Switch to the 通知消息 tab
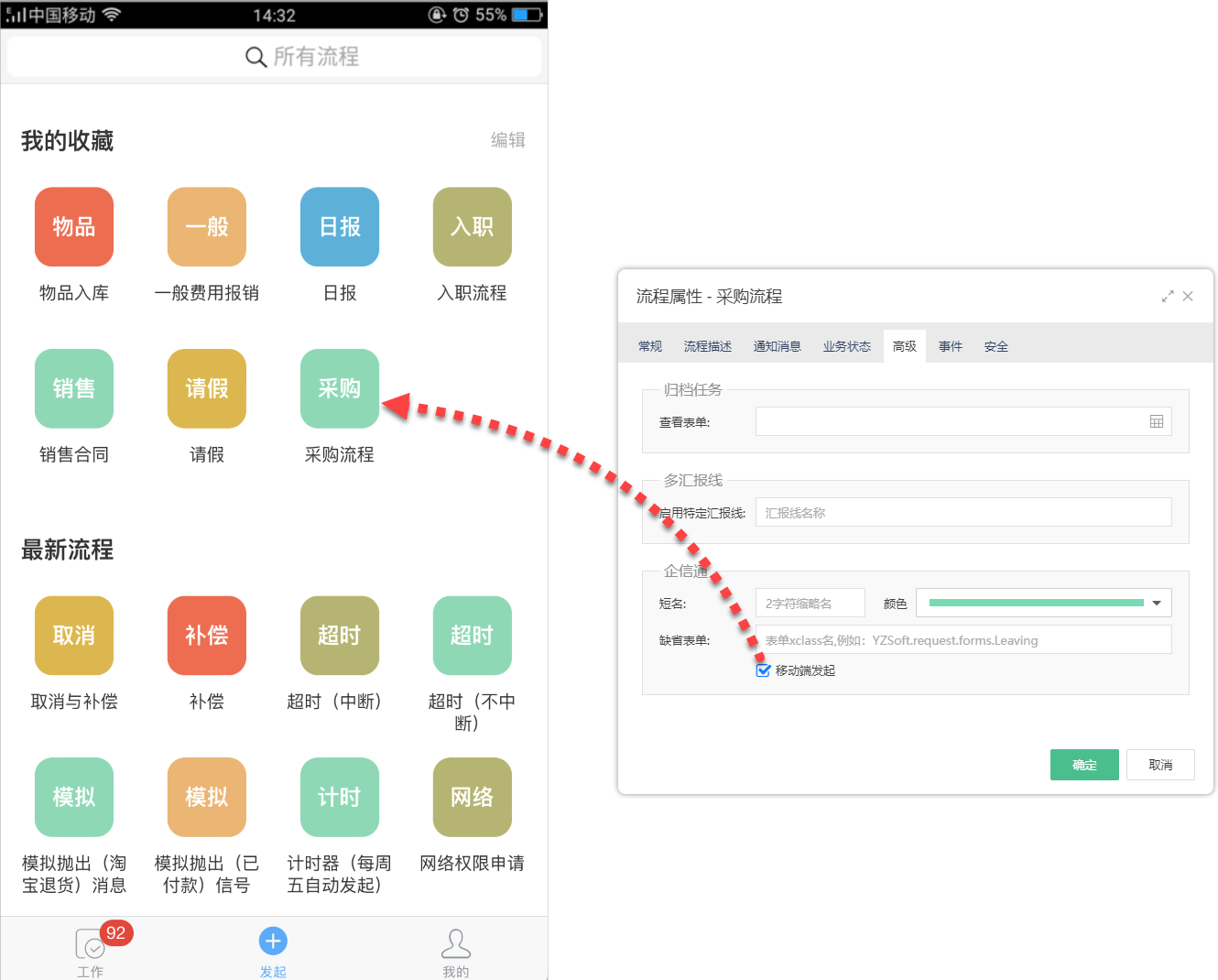 pos(778,346)
